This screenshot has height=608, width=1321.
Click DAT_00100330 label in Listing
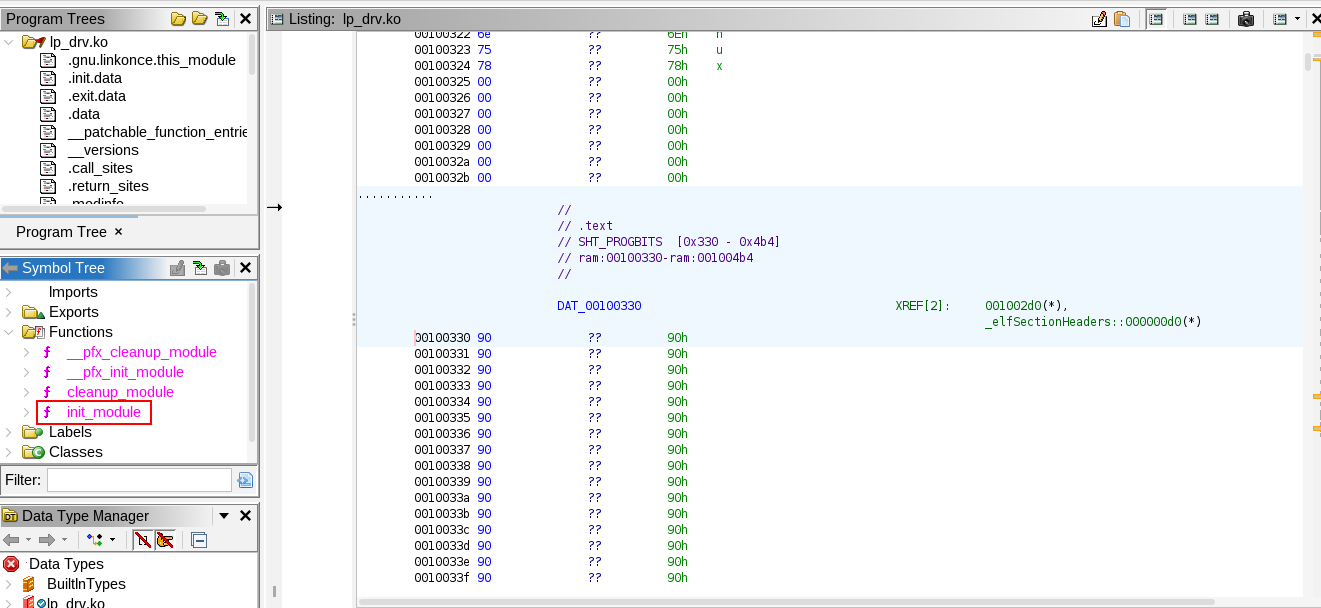coord(599,306)
